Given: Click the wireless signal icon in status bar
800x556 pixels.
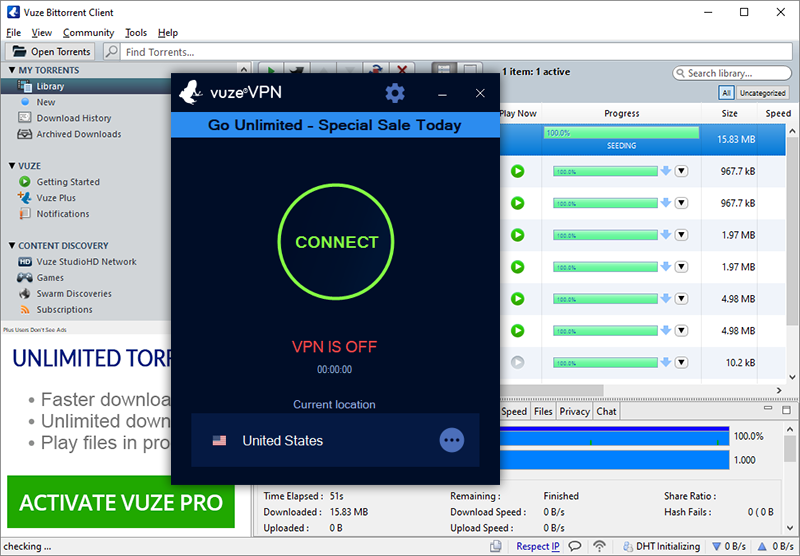Looking at the screenshot, I should tap(599, 546).
